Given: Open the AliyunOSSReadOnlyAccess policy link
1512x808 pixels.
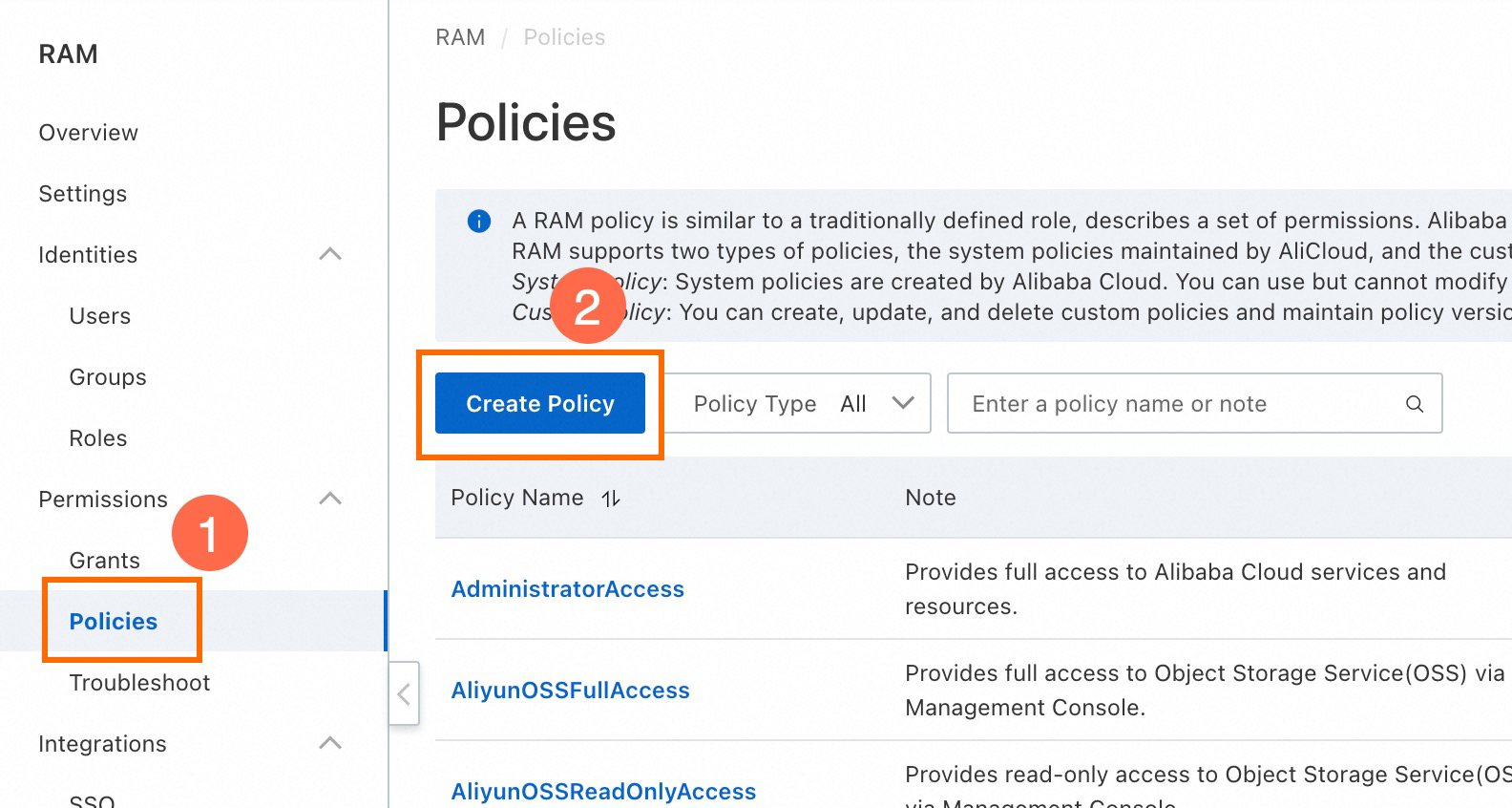Looking at the screenshot, I should point(603,792).
